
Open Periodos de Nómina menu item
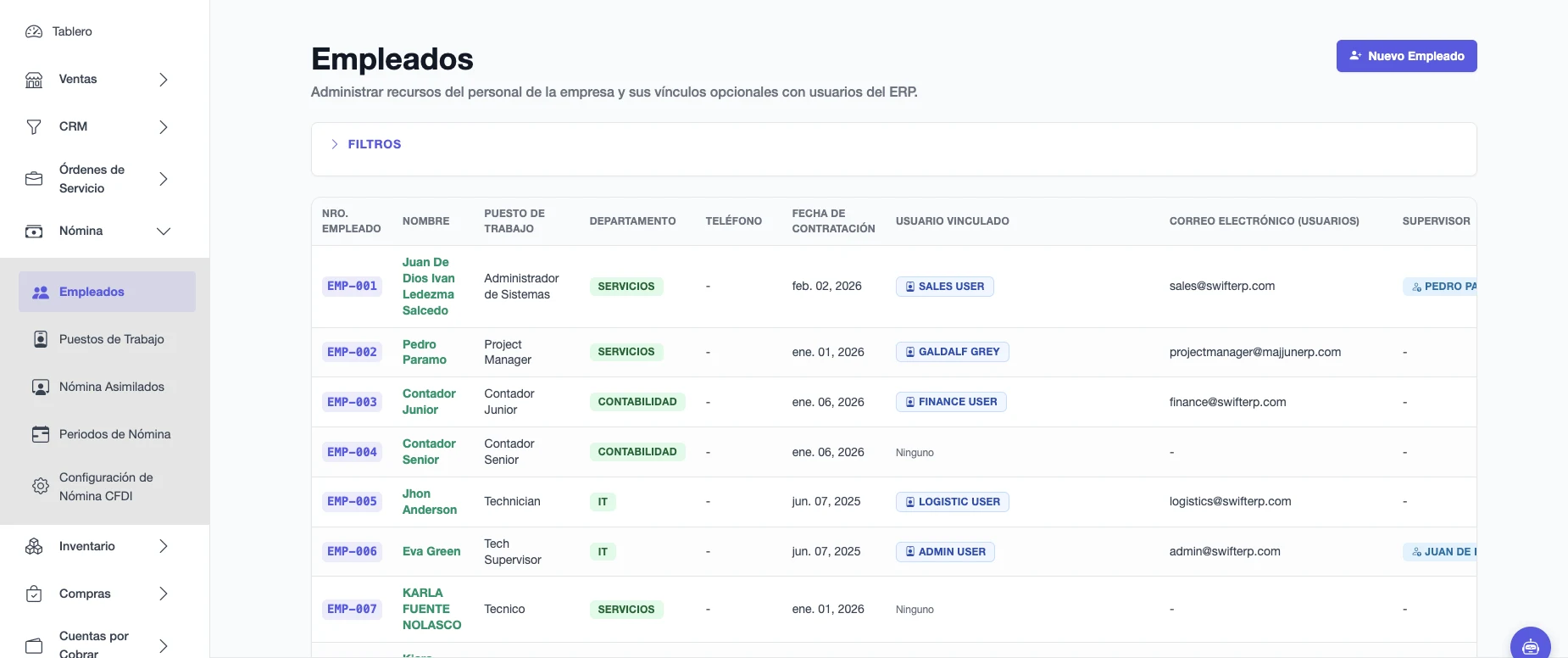tap(107, 434)
